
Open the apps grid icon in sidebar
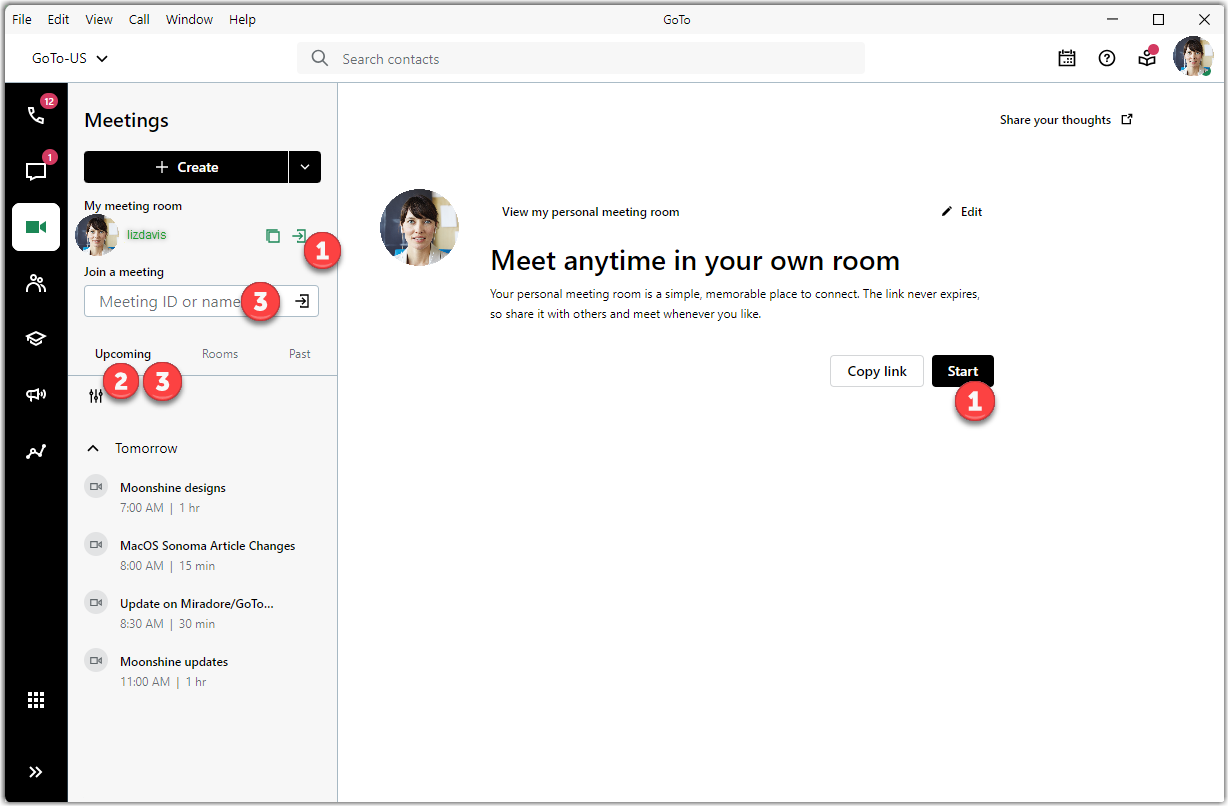[x=36, y=700]
